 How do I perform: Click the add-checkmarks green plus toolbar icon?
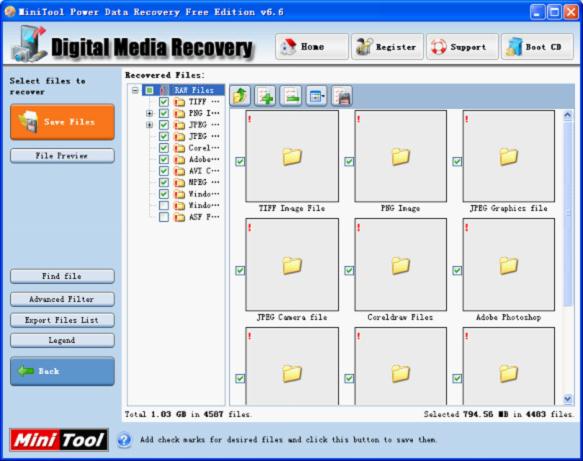tap(265, 96)
